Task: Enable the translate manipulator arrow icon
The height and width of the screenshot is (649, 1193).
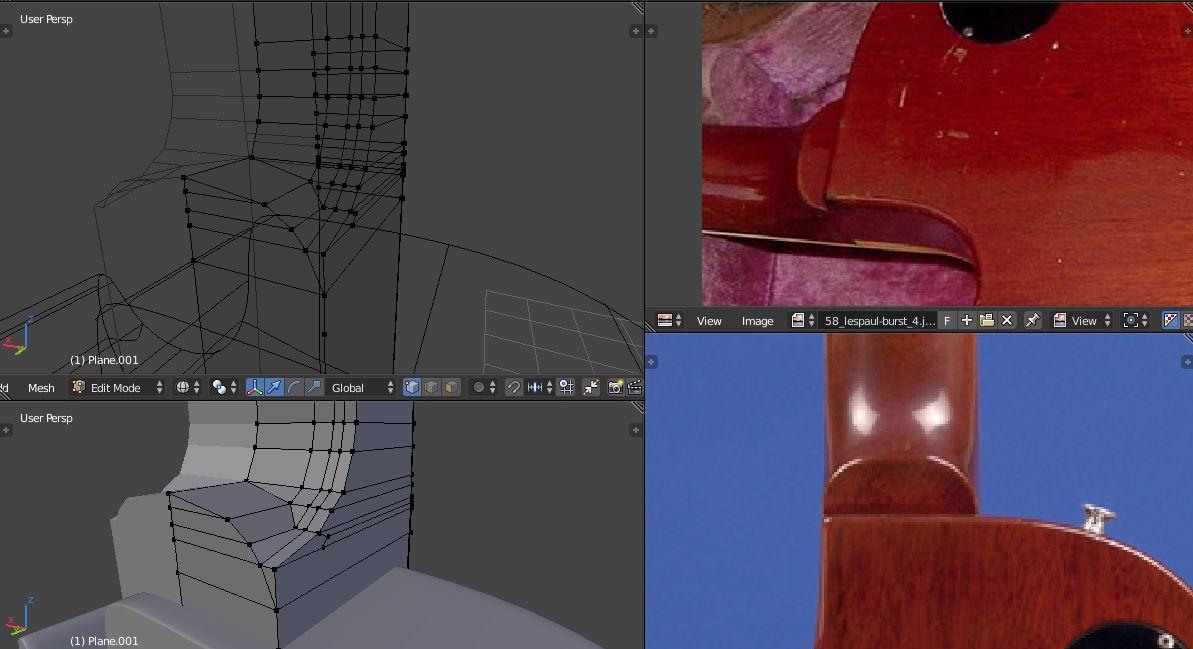Action: [x=274, y=387]
